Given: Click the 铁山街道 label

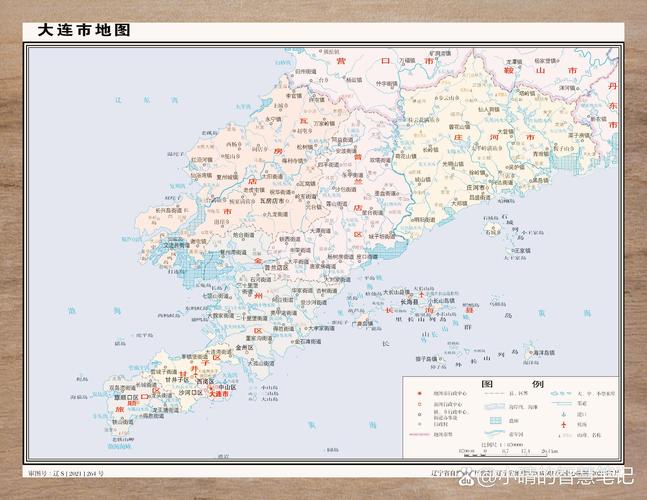Looking at the screenshot, I should coord(123,422).
